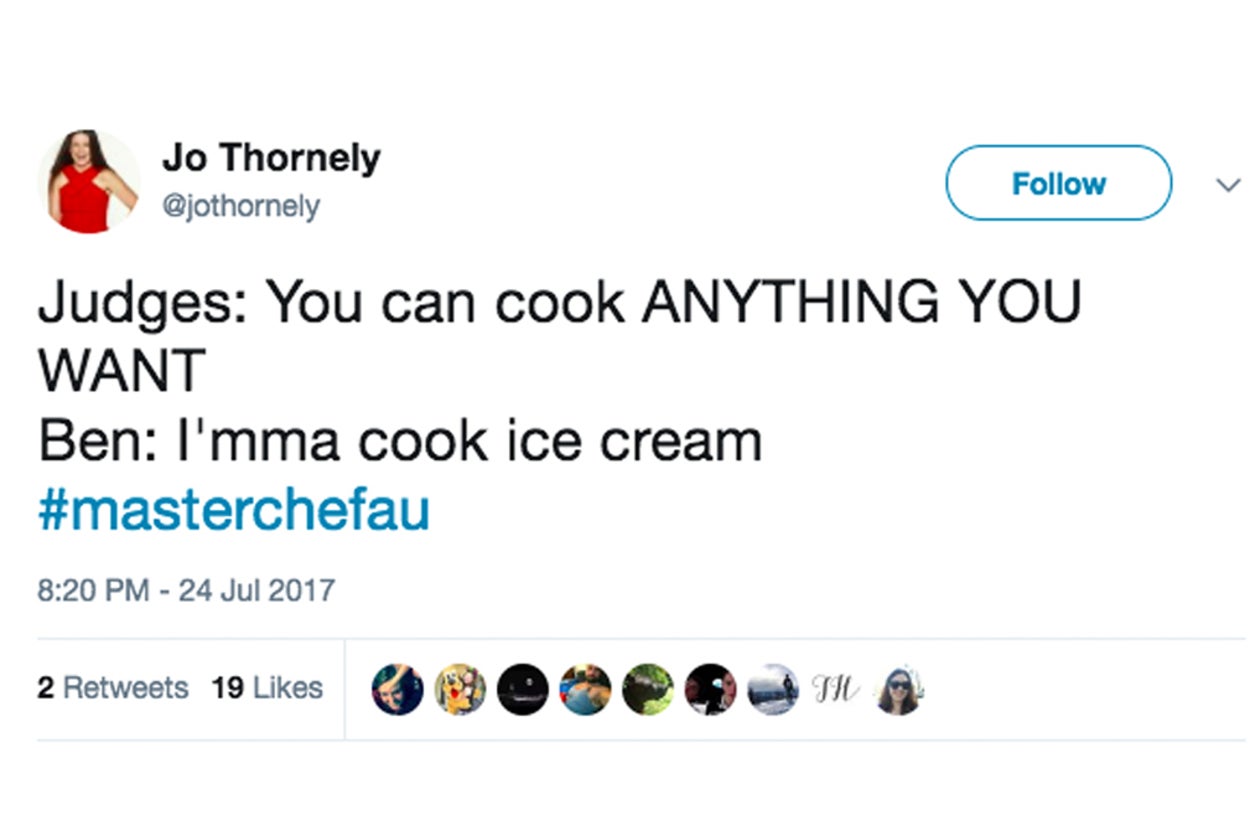Image resolution: width=1250 pixels, height=830 pixels.
Task: Expand the tweet options chevron beside Follow
Action: (x=1226, y=184)
